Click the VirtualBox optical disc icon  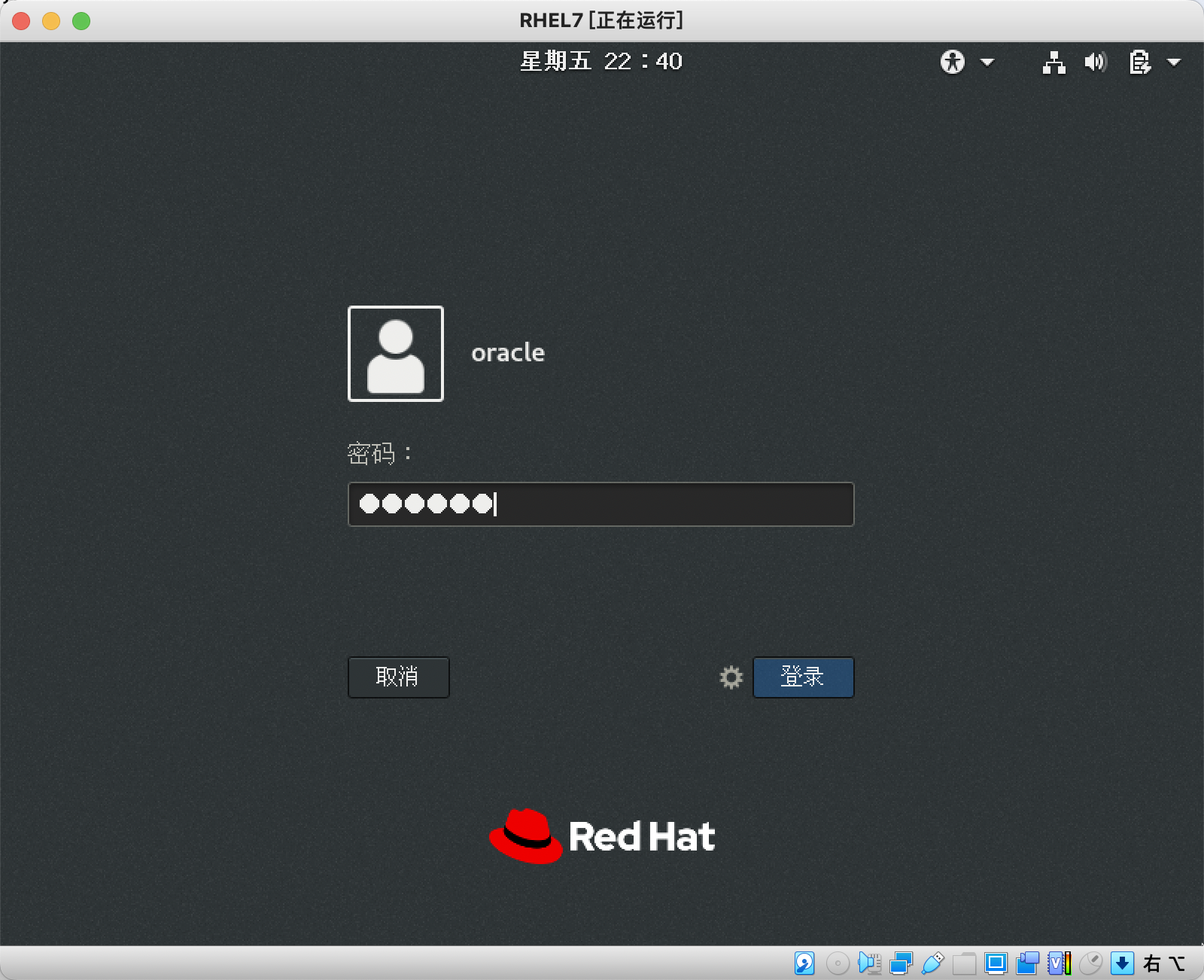838,963
